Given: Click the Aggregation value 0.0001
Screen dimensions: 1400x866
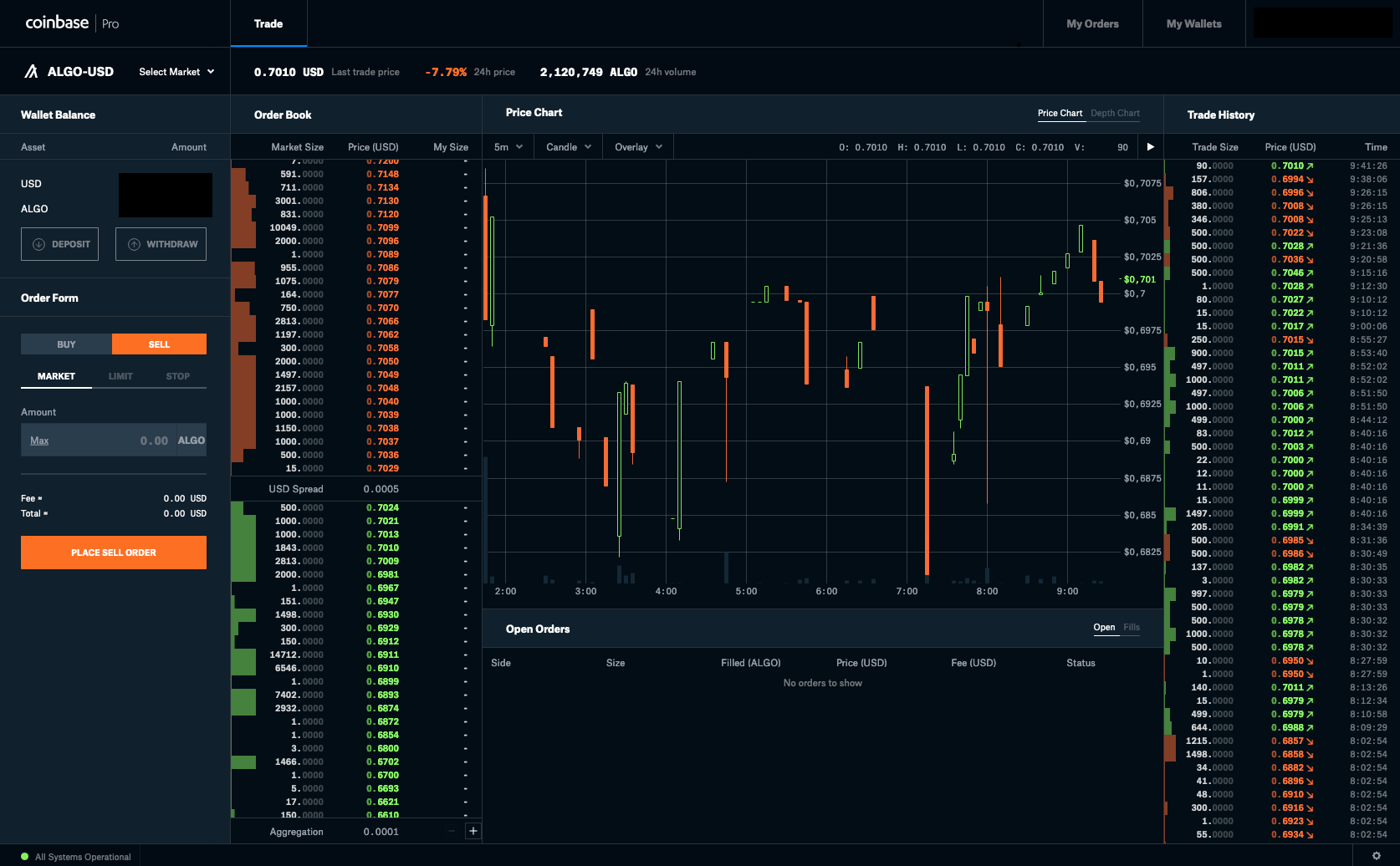Looking at the screenshot, I should point(381,832).
